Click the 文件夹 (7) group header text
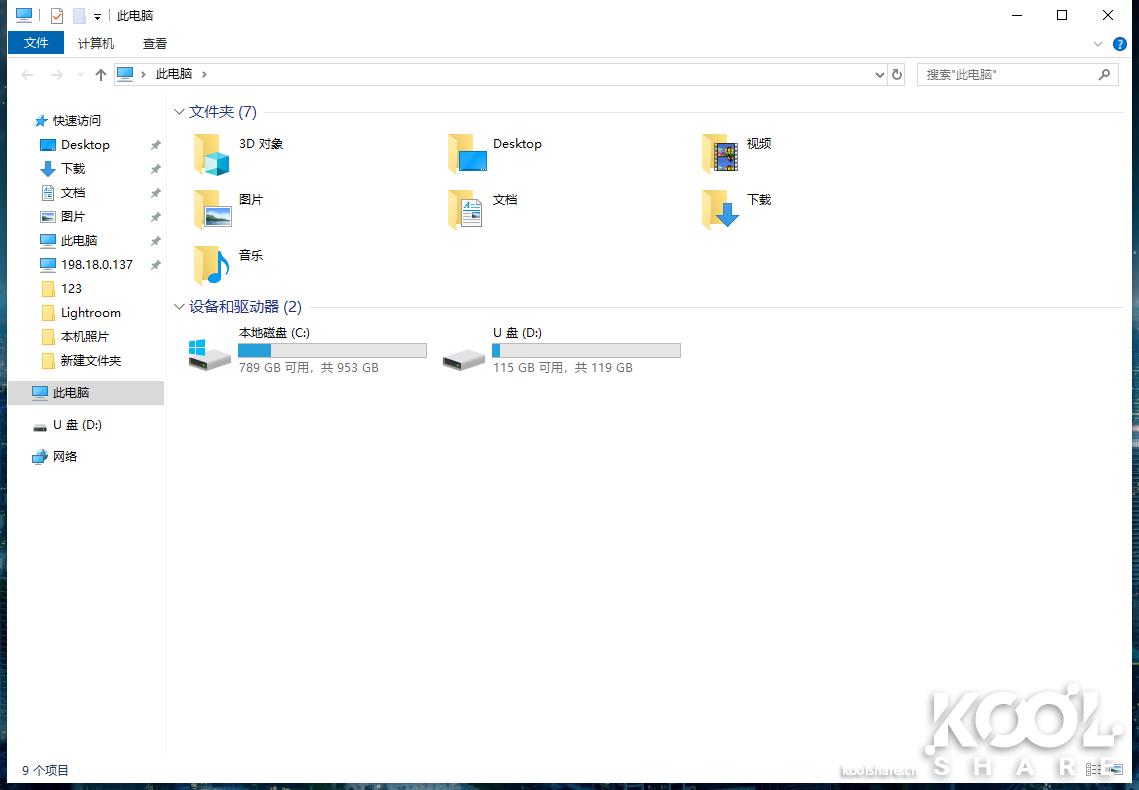 [x=223, y=112]
